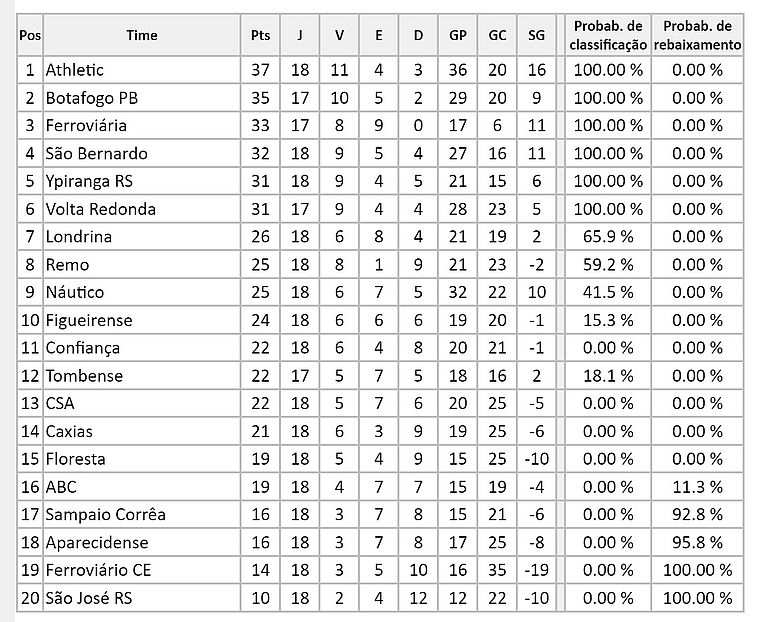Open the Botafogo PB team entry
The width and height of the screenshot is (760, 622).
pyautogui.click(x=92, y=98)
